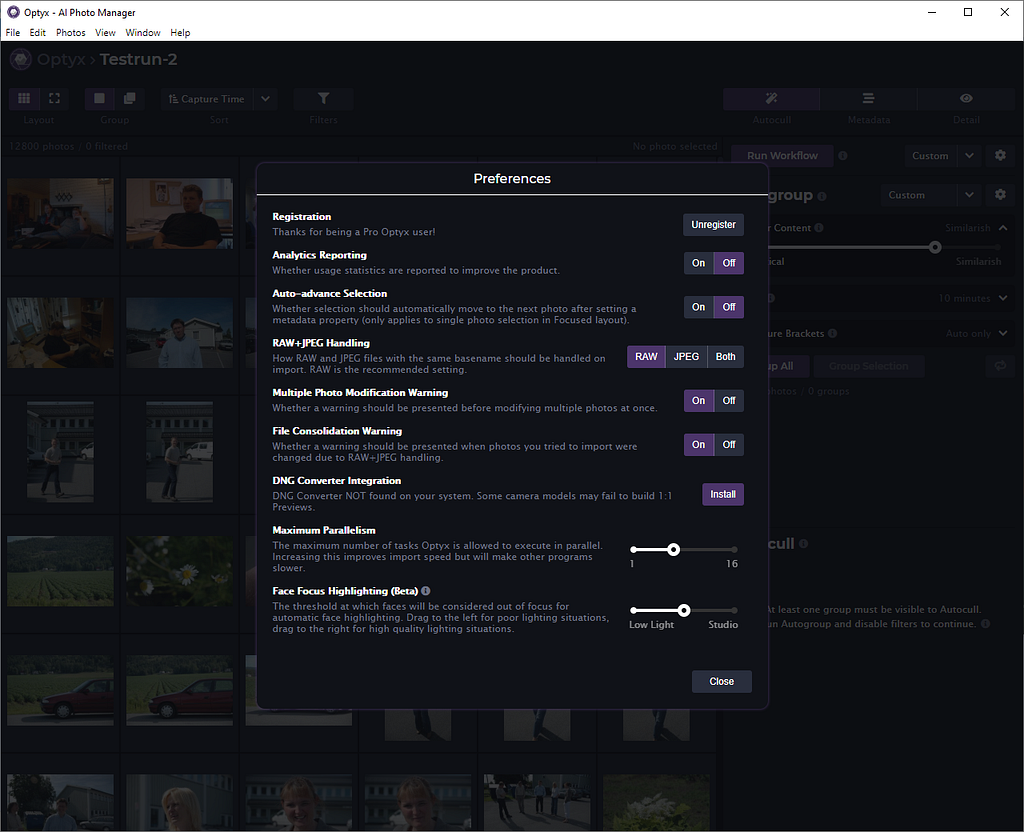Click the Optyx logo icon in the breadcrumb
1024x832 pixels.
click(21, 59)
